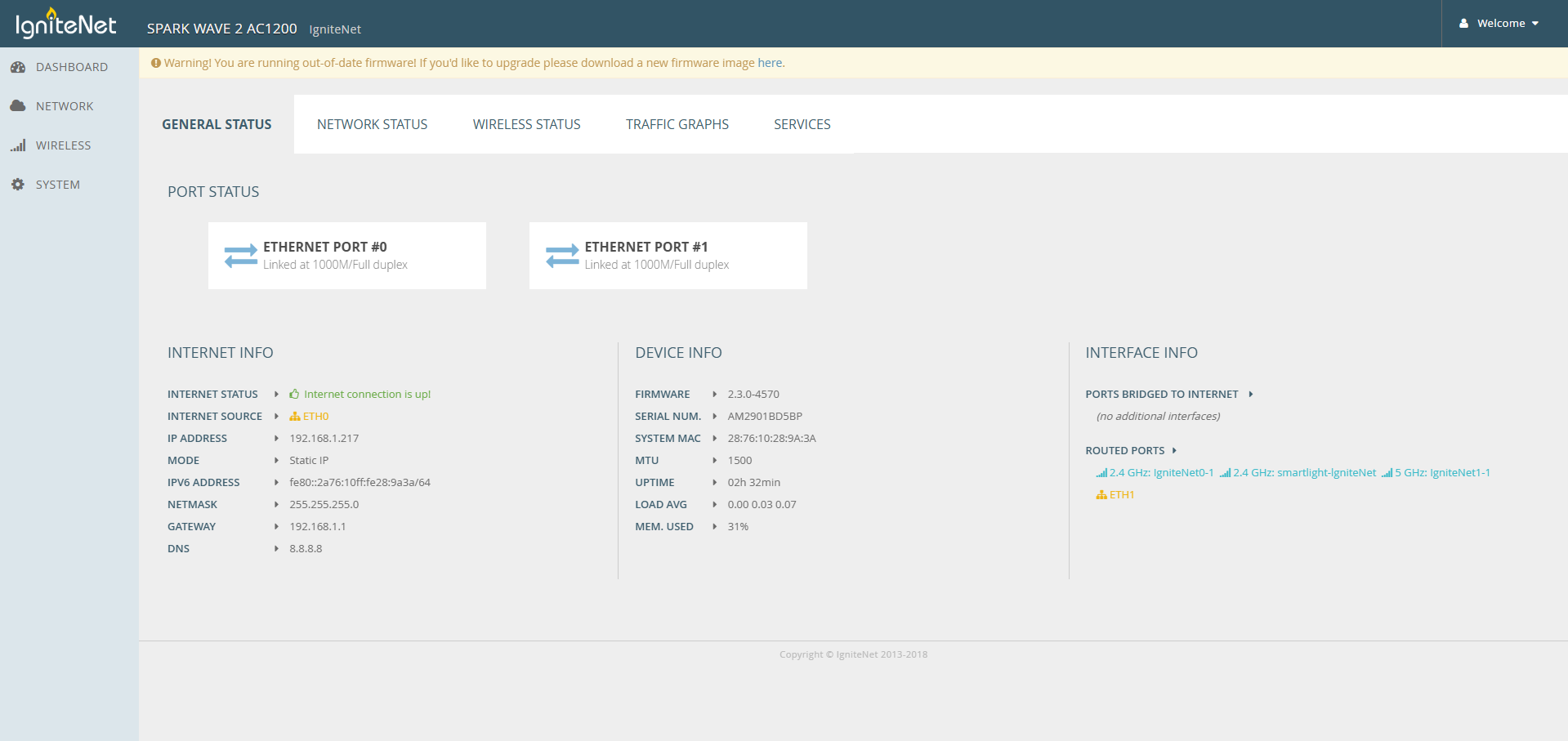Click the System gear icon
The width and height of the screenshot is (1568, 741).
click(x=18, y=185)
